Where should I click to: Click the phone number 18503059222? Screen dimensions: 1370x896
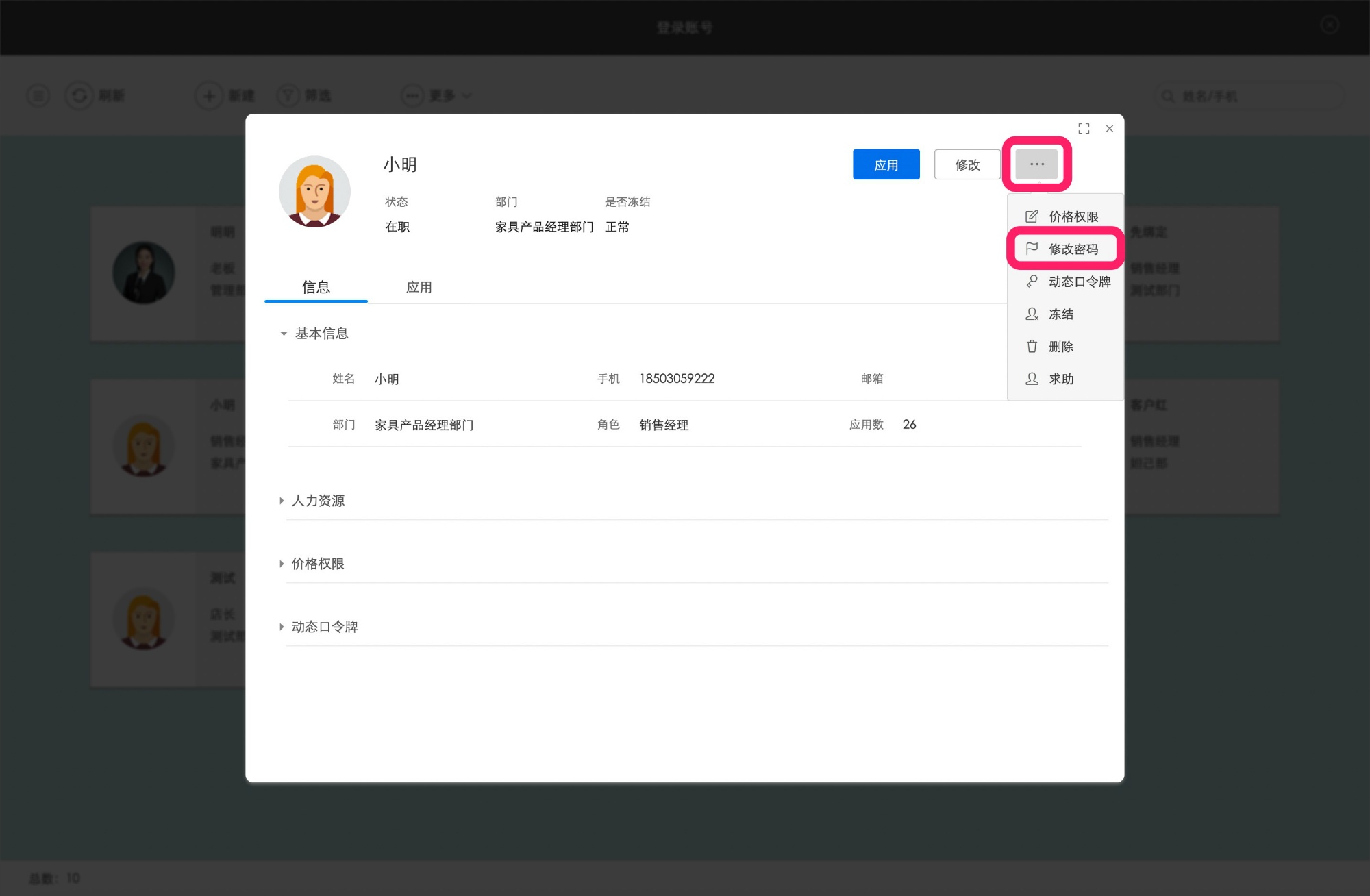click(677, 379)
